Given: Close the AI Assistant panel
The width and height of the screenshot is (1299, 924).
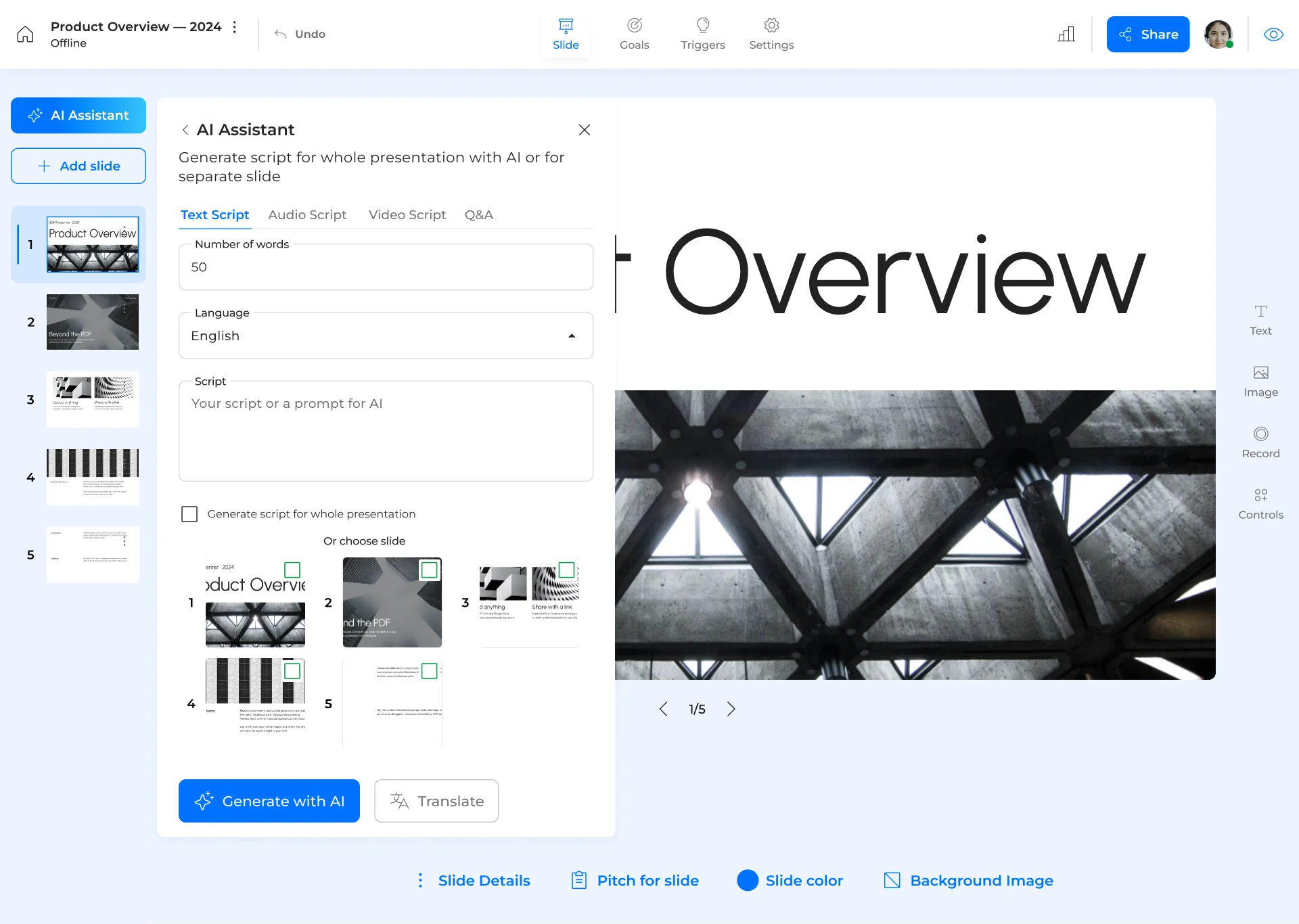Looking at the screenshot, I should click(x=585, y=130).
